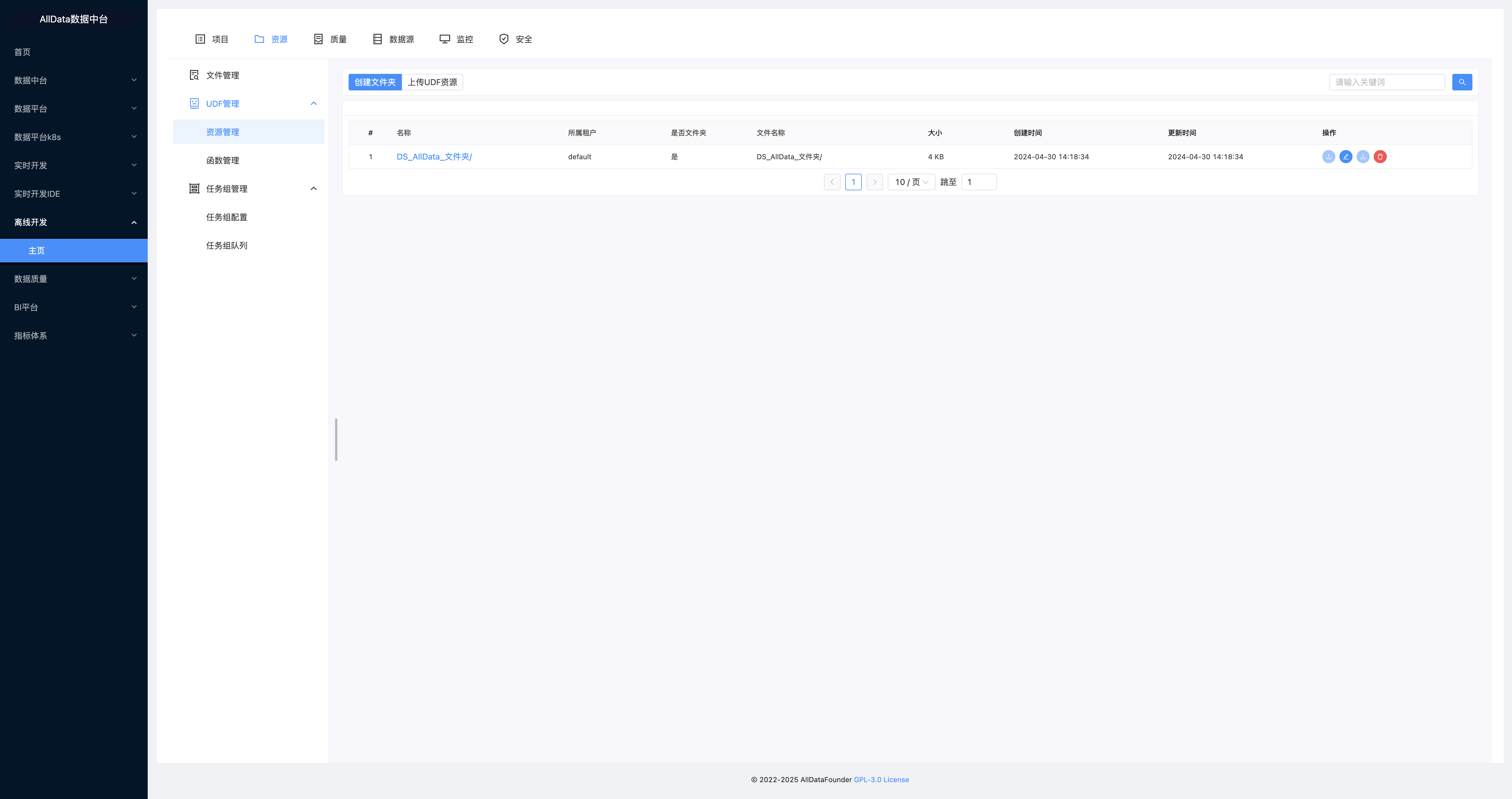This screenshot has height=799, width=1512.
Task: Expand the 数据质量 sidebar menu
Action: [x=74, y=279]
